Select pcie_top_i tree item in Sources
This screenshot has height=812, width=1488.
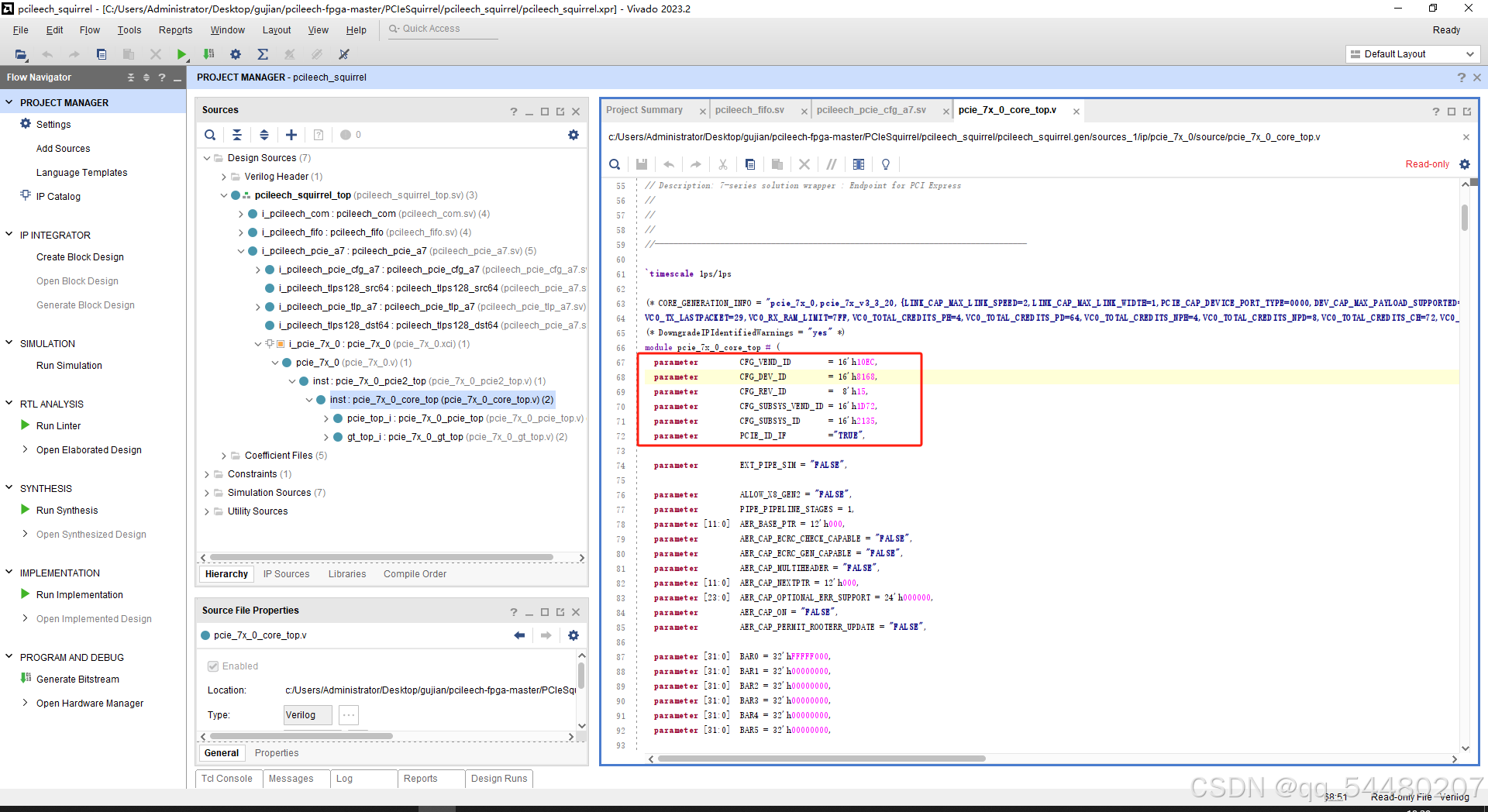tap(465, 418)
